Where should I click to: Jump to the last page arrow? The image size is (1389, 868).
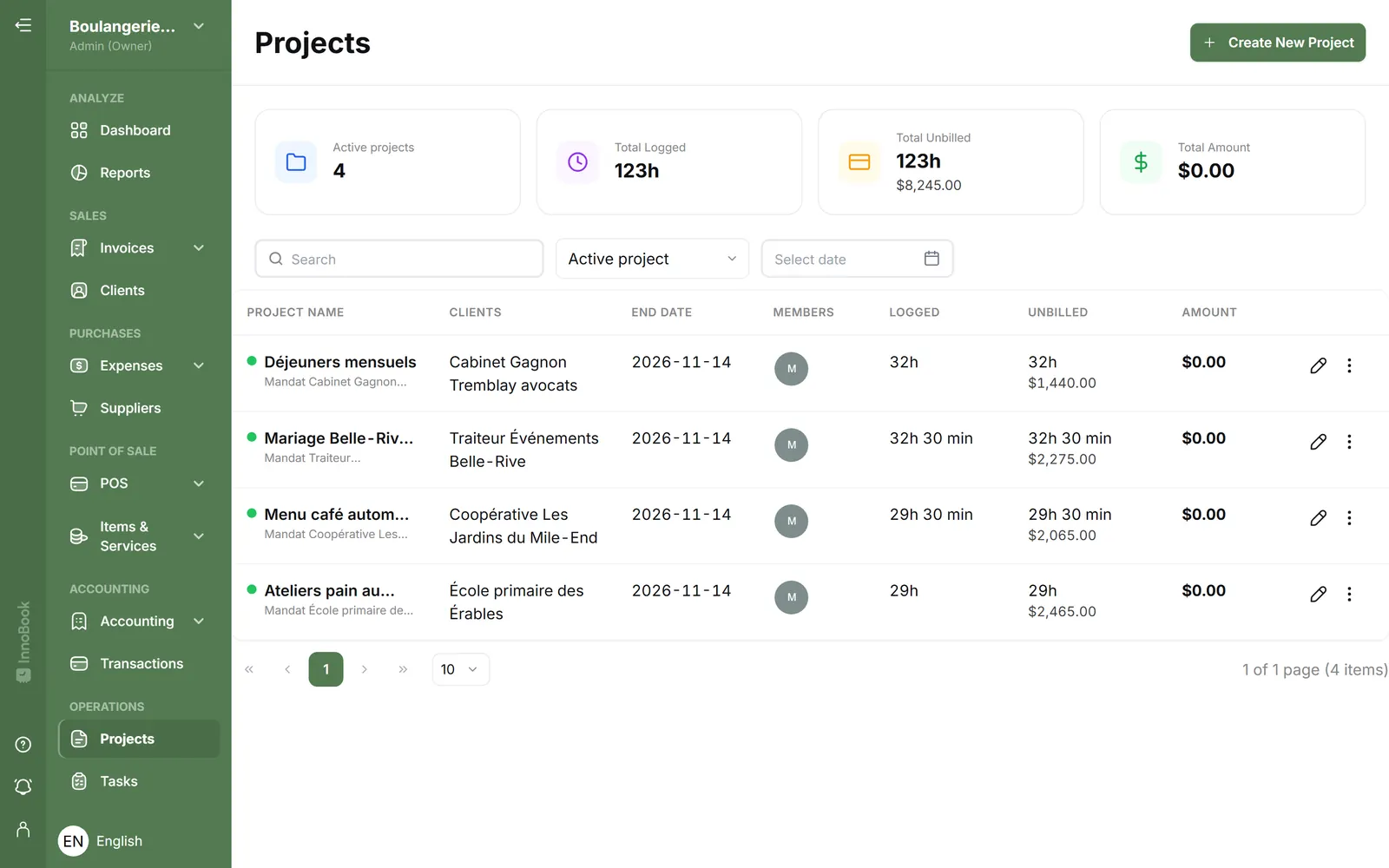[403, 669]
